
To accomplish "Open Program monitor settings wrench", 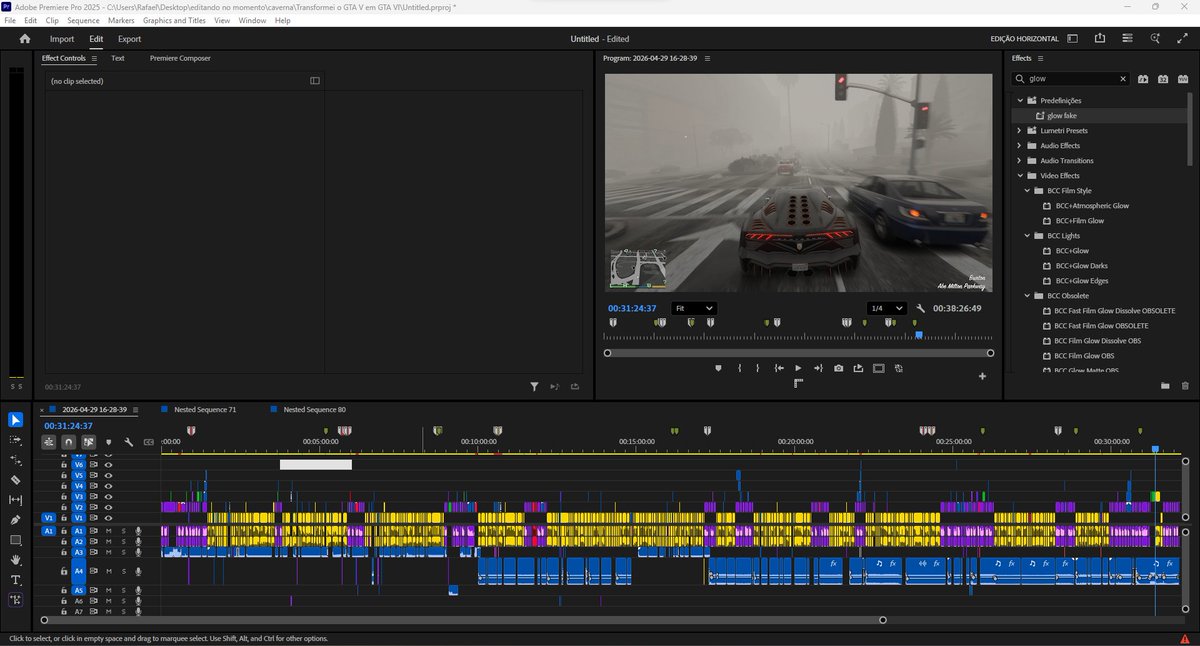I will (920, 308).
